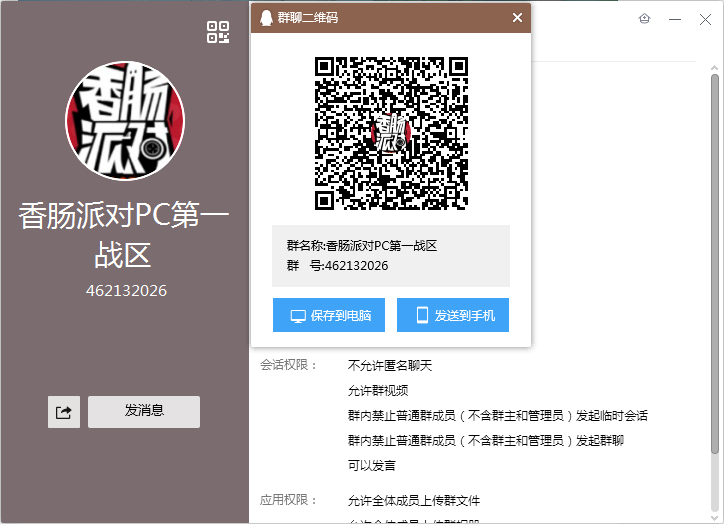
Task: Click the penguin logo in QR dialog title
Action: tap(266, 18)
